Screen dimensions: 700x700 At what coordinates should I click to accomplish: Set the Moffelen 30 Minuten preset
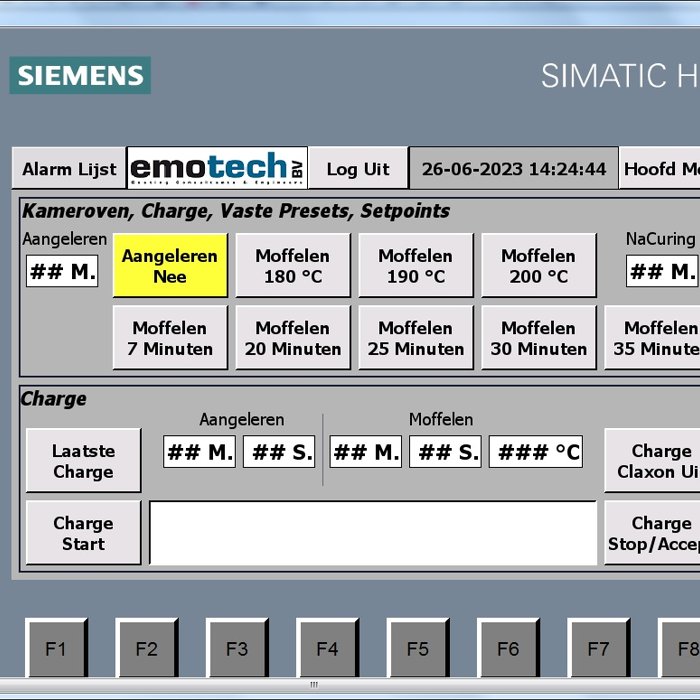pos(539,338)
